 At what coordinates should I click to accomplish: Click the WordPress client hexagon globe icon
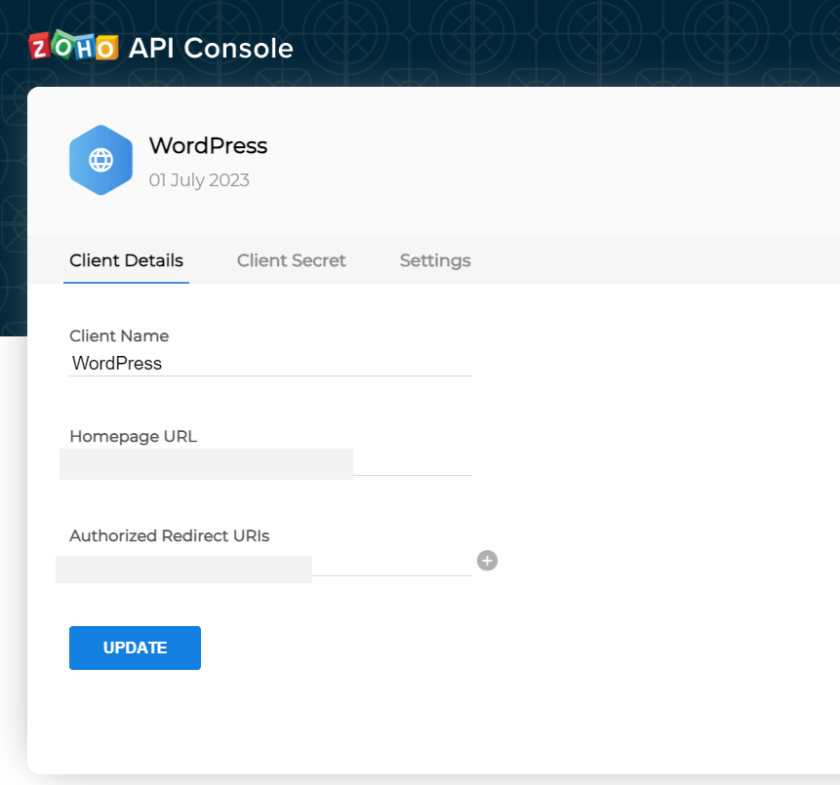tap(101, 160)
